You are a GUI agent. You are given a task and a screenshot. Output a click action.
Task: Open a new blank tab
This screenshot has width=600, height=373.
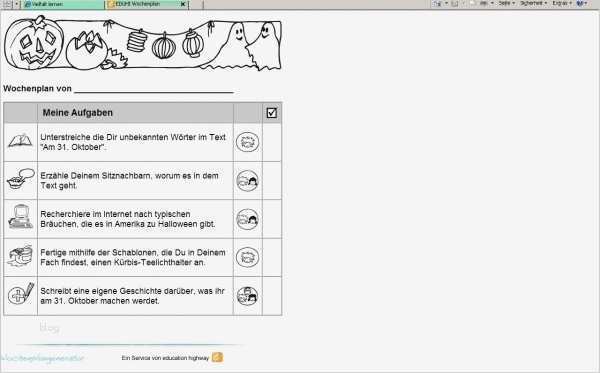(196, 4)
